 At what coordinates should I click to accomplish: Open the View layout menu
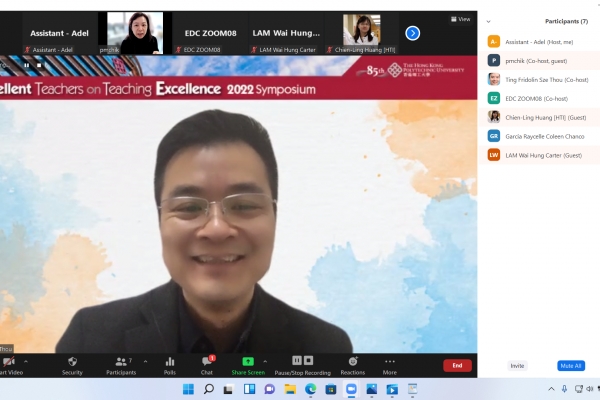click(460, 19)
